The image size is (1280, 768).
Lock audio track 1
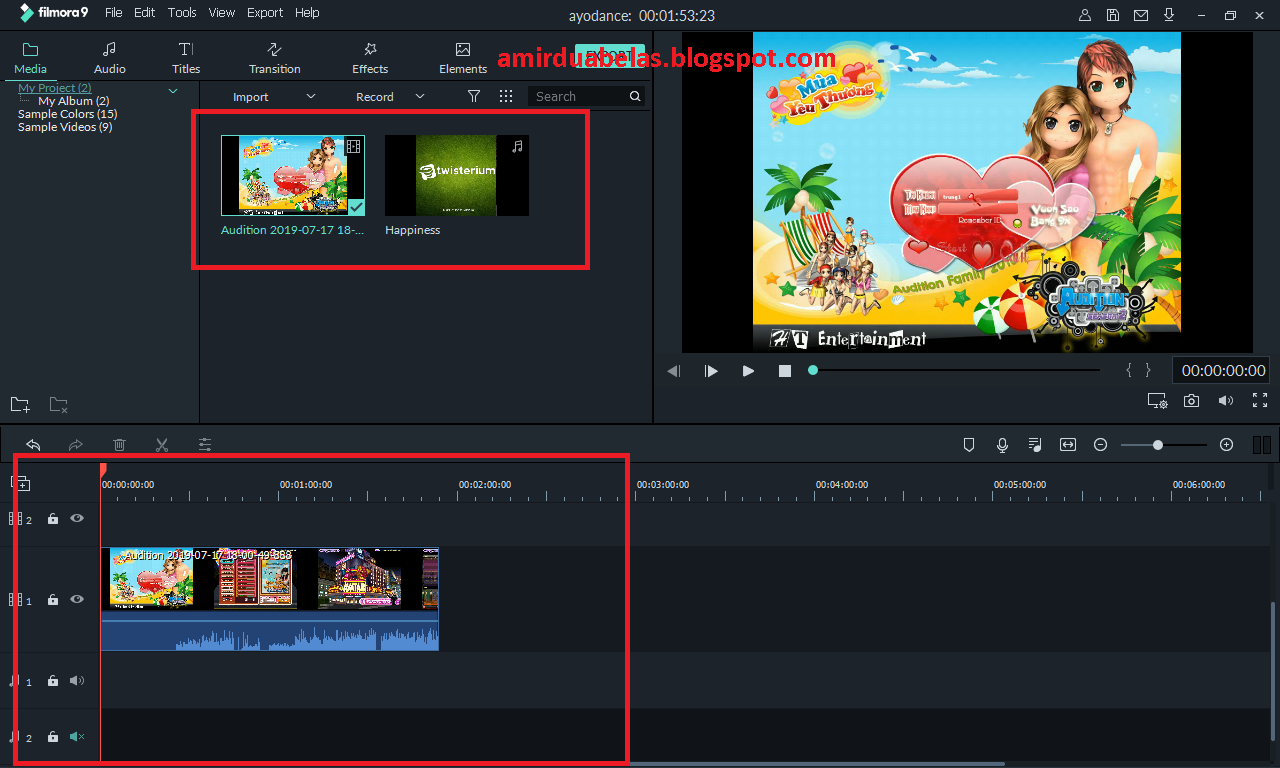click(x=53, y=681)
